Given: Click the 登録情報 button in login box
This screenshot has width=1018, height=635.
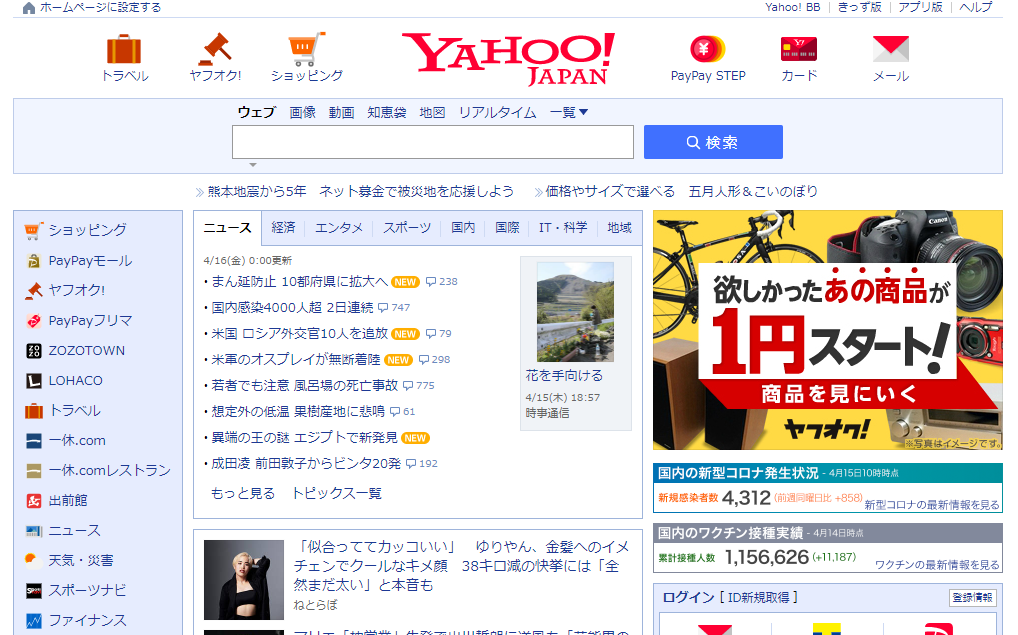Looking at the screenshot, I should point(972,598).
